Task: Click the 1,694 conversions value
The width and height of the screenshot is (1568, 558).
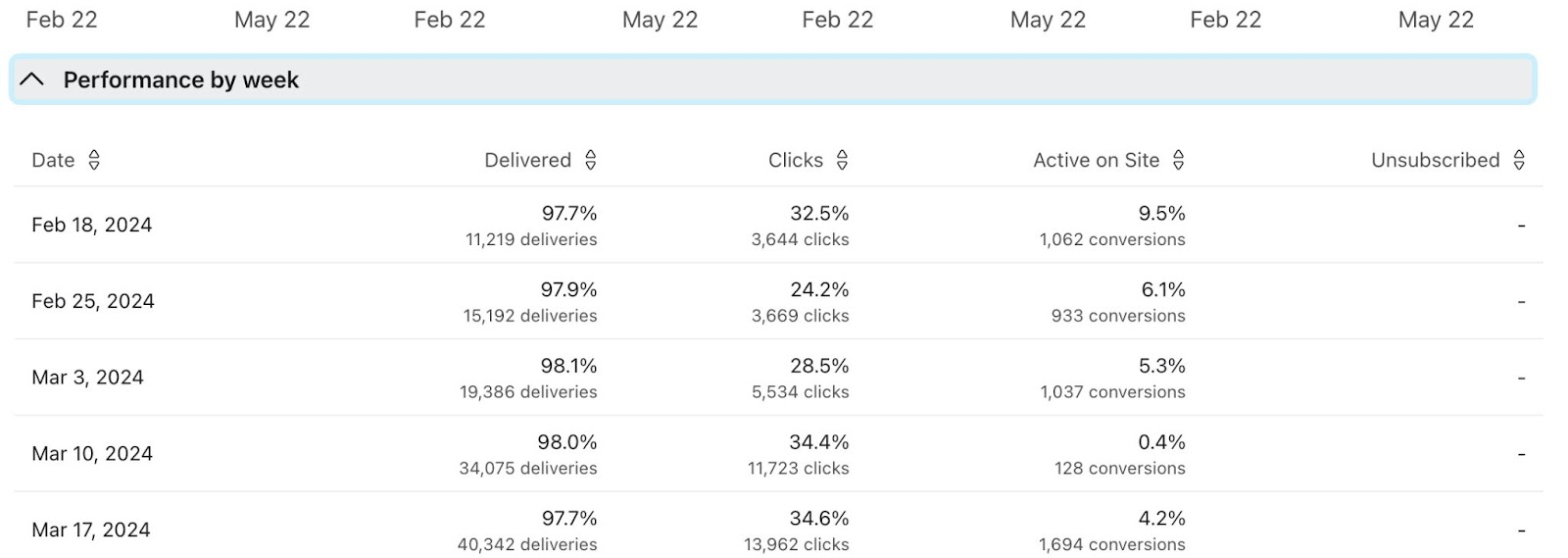Action: [x=1112, y=544]
